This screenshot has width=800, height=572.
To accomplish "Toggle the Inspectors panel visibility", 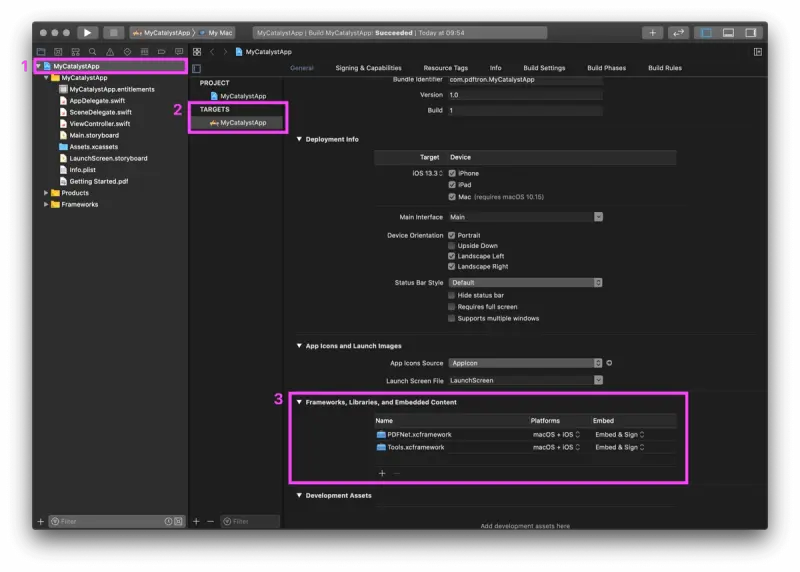I will (x=751, y=33).
